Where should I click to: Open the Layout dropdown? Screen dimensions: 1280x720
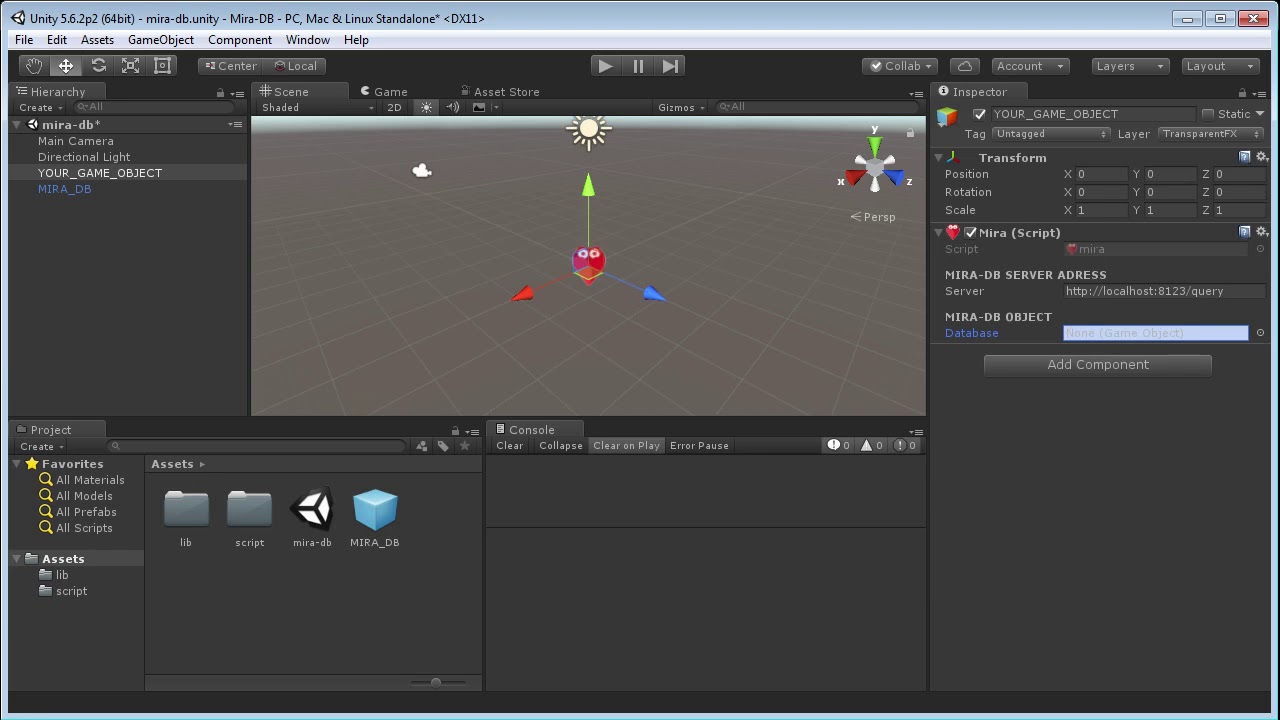tap(1219, 66)
